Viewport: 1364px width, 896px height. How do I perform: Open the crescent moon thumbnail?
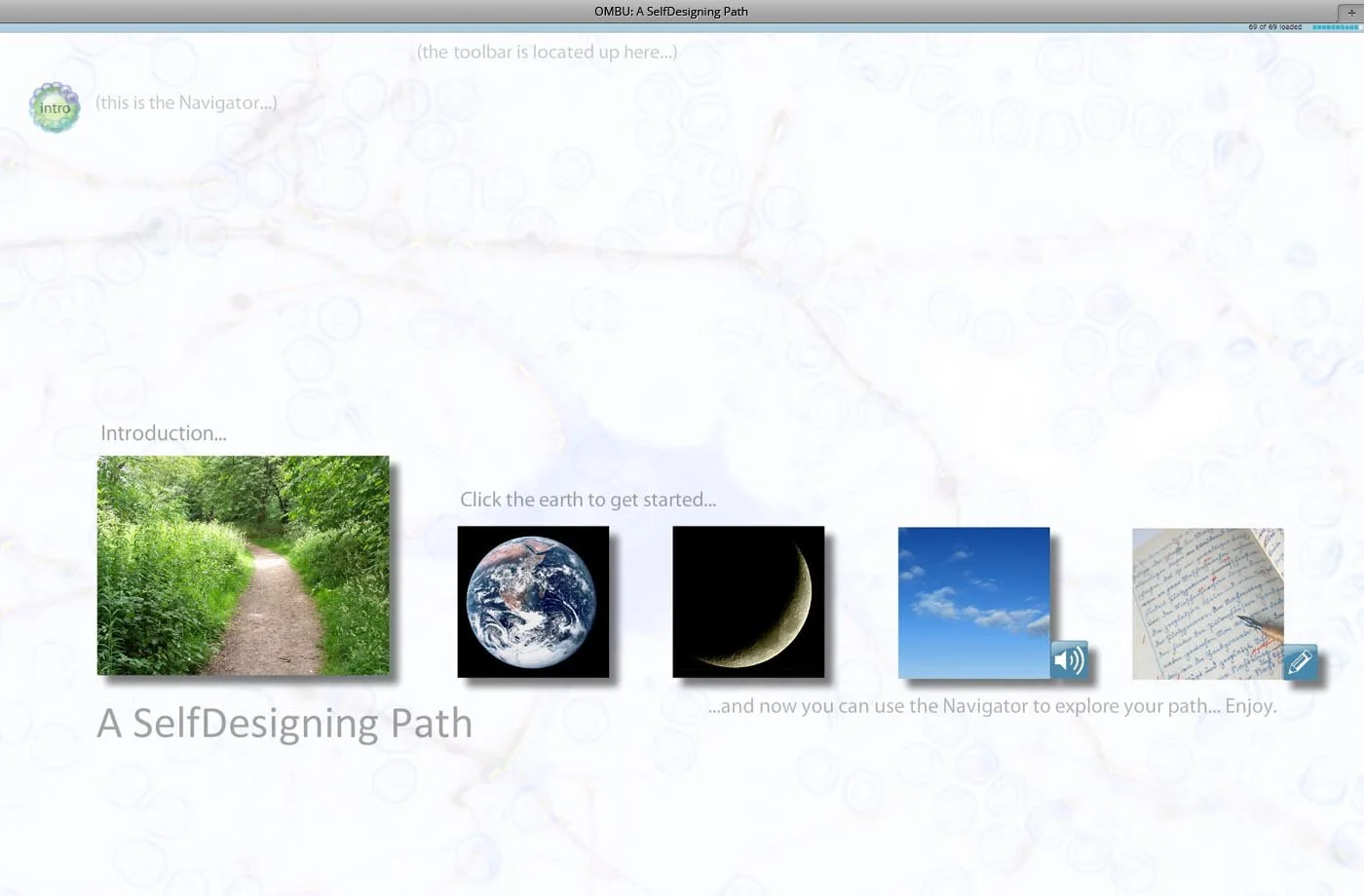click(748, 602)
